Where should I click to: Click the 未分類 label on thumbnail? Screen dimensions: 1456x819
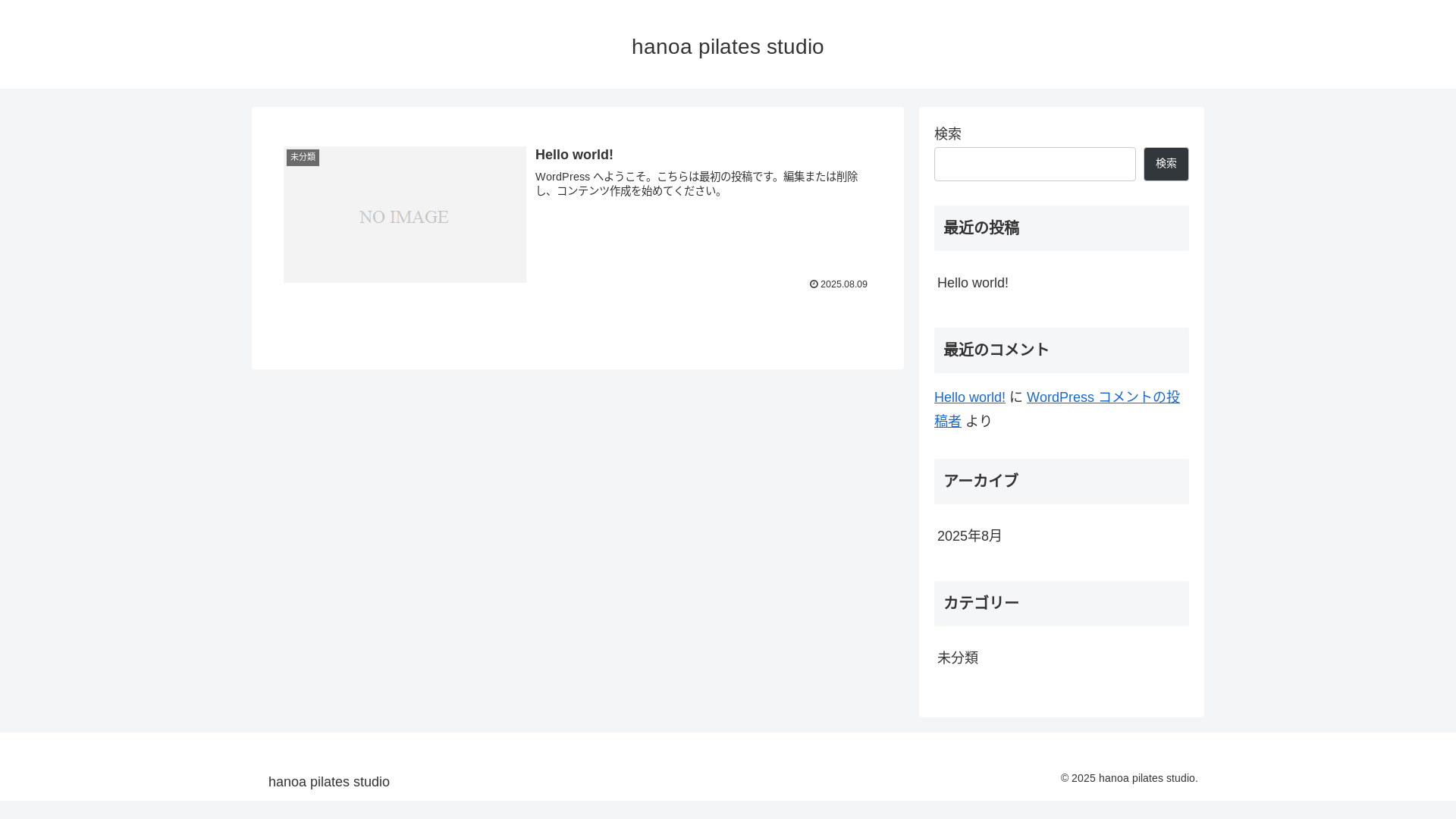click(x=303, y=157)
